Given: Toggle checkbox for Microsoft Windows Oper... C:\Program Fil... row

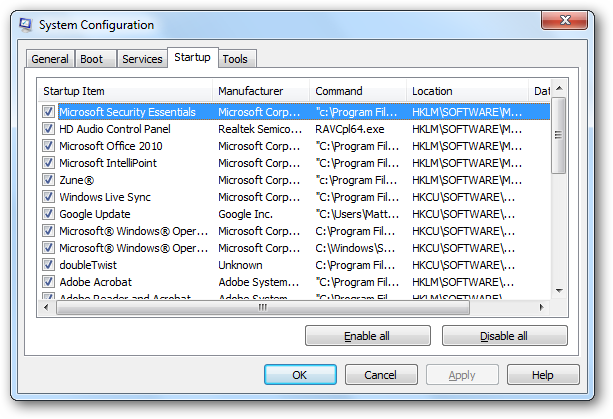Looking at the screenshot, I should pos(48,231).
